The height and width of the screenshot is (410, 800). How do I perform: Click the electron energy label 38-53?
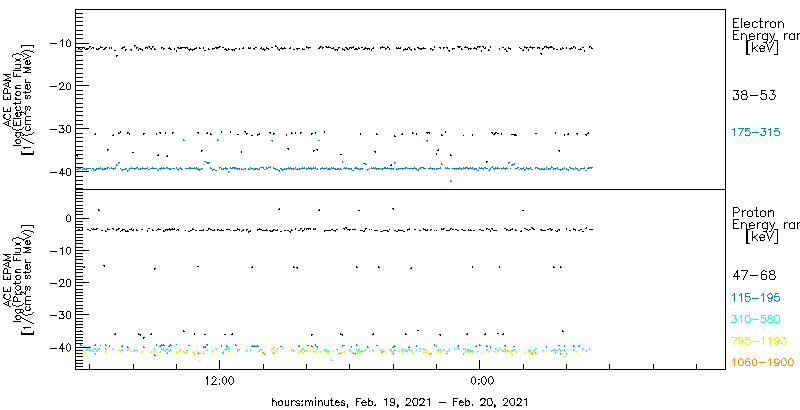[754, 95]
